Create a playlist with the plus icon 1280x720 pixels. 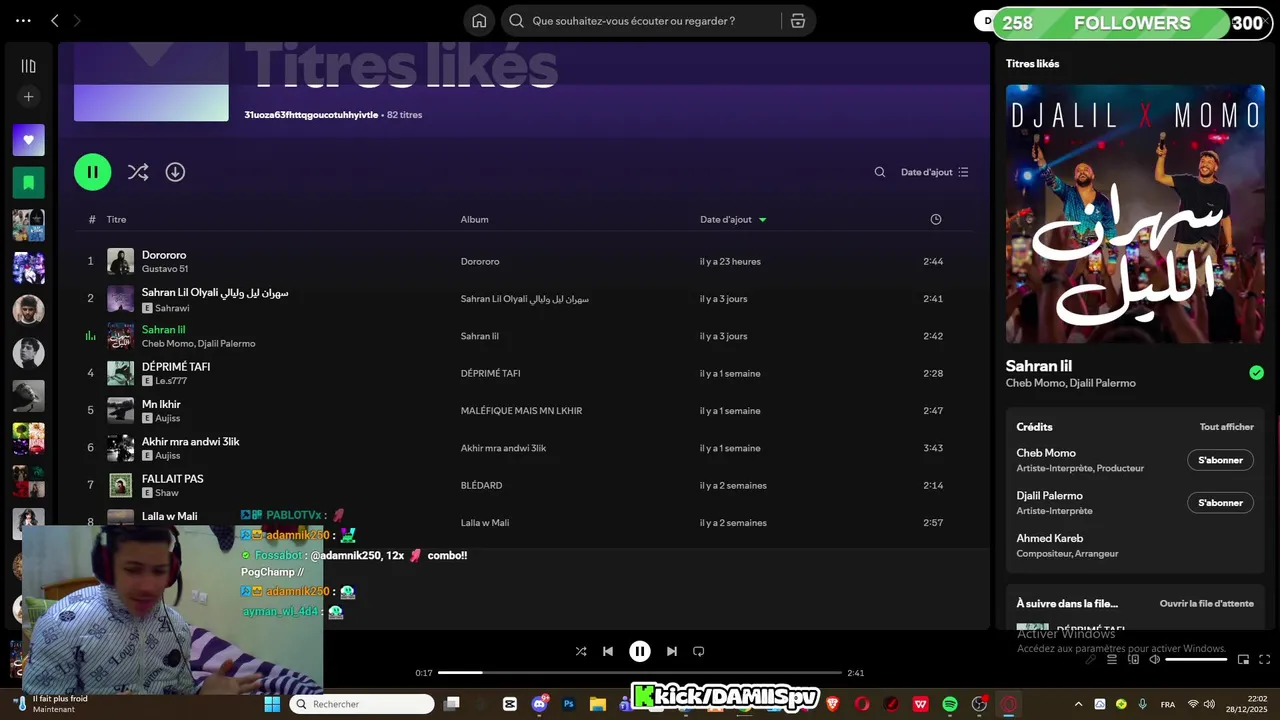click(28, 97)
